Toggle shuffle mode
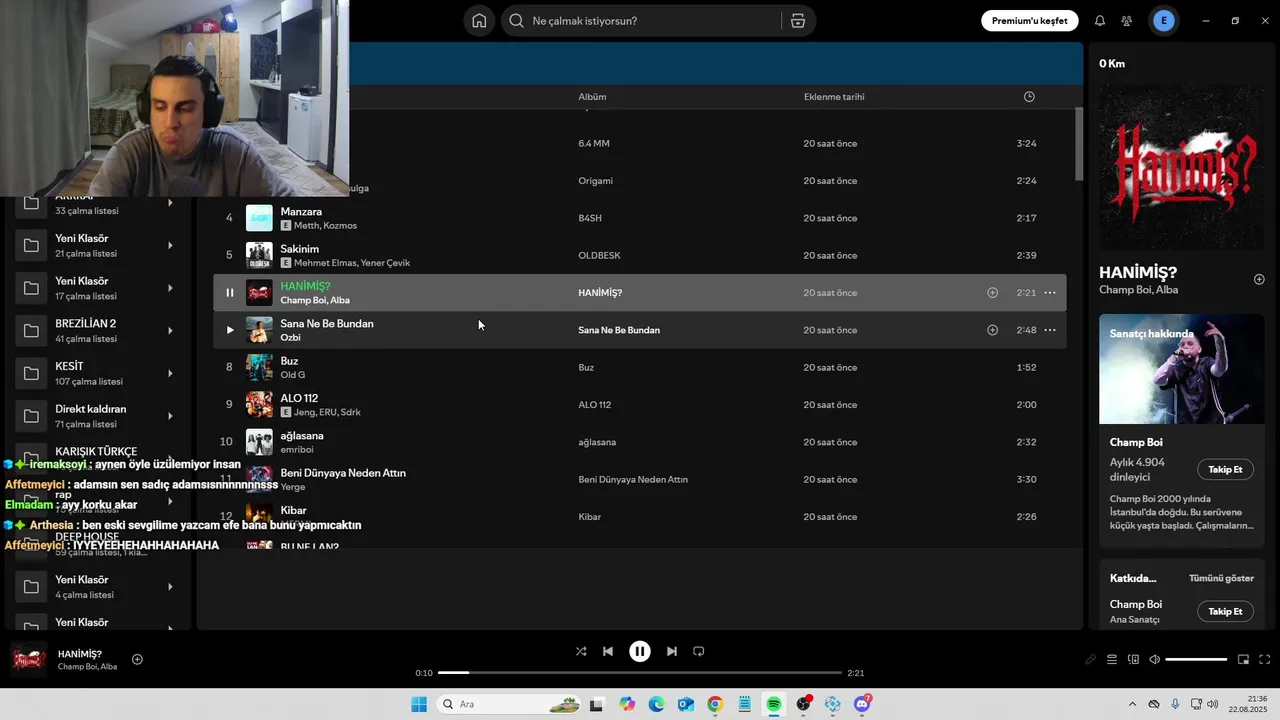Screen dimensions: 1280x720 [581, 651]
